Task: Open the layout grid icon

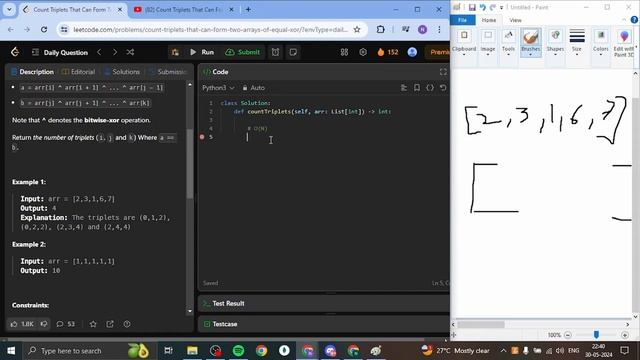Action: (344, 52)
